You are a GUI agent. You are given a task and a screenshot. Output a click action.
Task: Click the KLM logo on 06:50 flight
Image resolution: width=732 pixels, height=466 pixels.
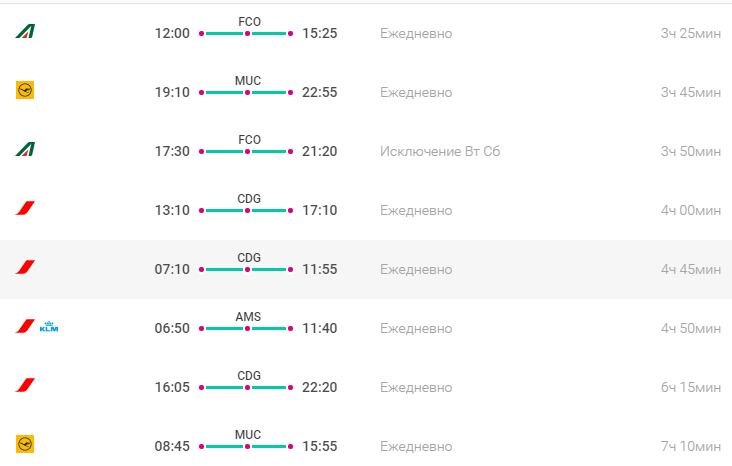49,327
